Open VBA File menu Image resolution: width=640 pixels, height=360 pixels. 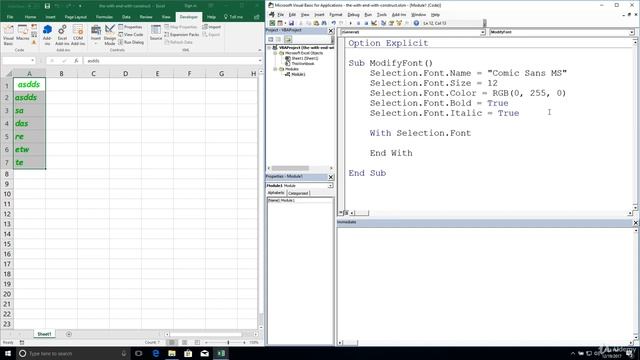[280, 15]
